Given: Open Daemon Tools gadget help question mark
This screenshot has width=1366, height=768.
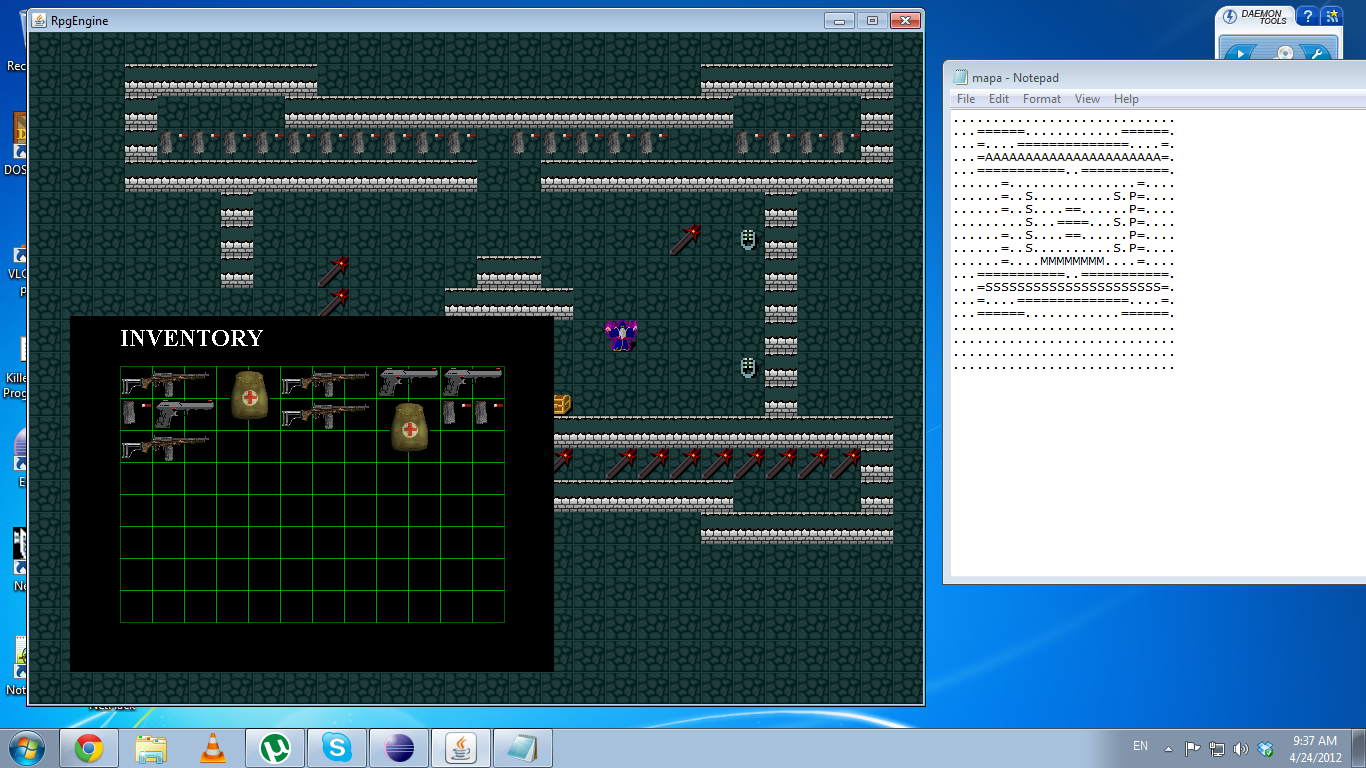Looking at the screenshot, I should (x=1306, y=17).
